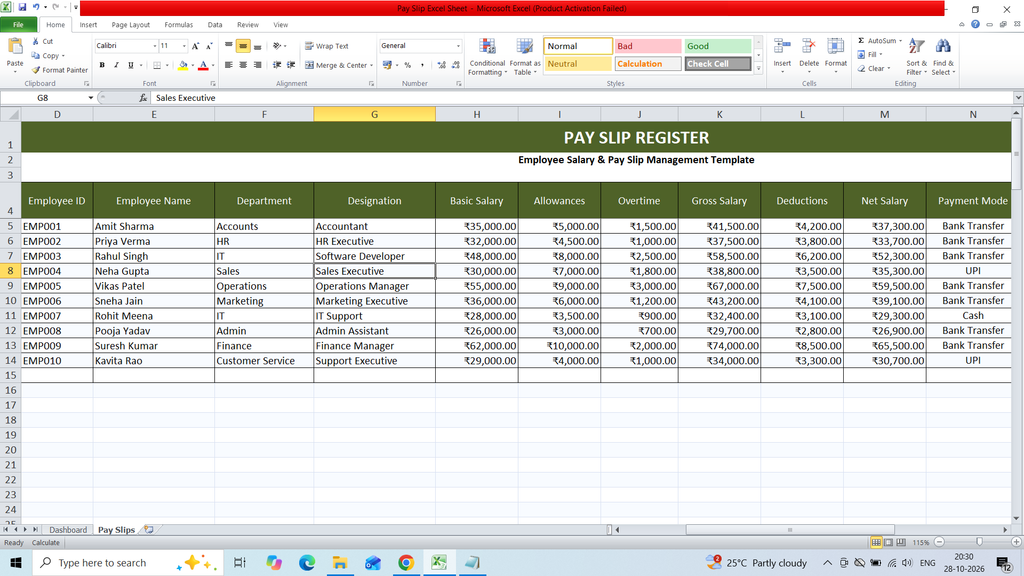
Task: Toggle bottom align button
Action: (x=257, y=46)
